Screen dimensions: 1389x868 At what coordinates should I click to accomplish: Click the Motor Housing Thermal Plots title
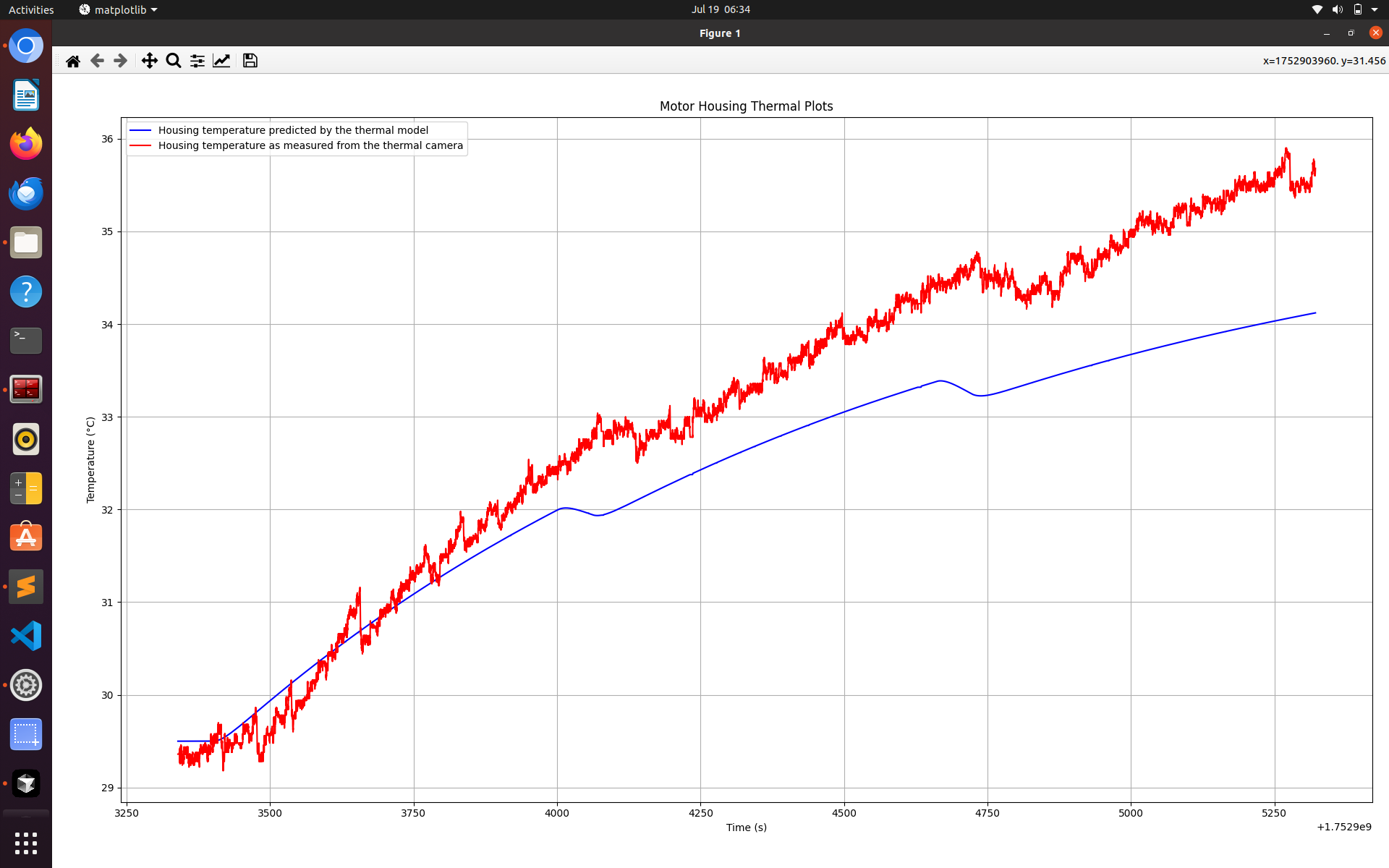pos(747,106)
